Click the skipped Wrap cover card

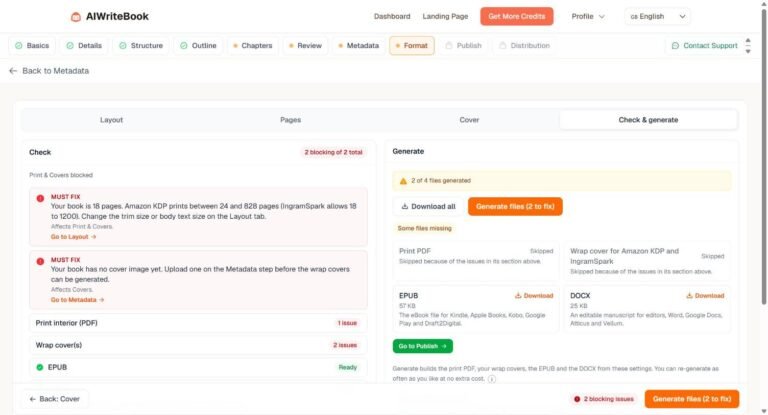point(647,261)
